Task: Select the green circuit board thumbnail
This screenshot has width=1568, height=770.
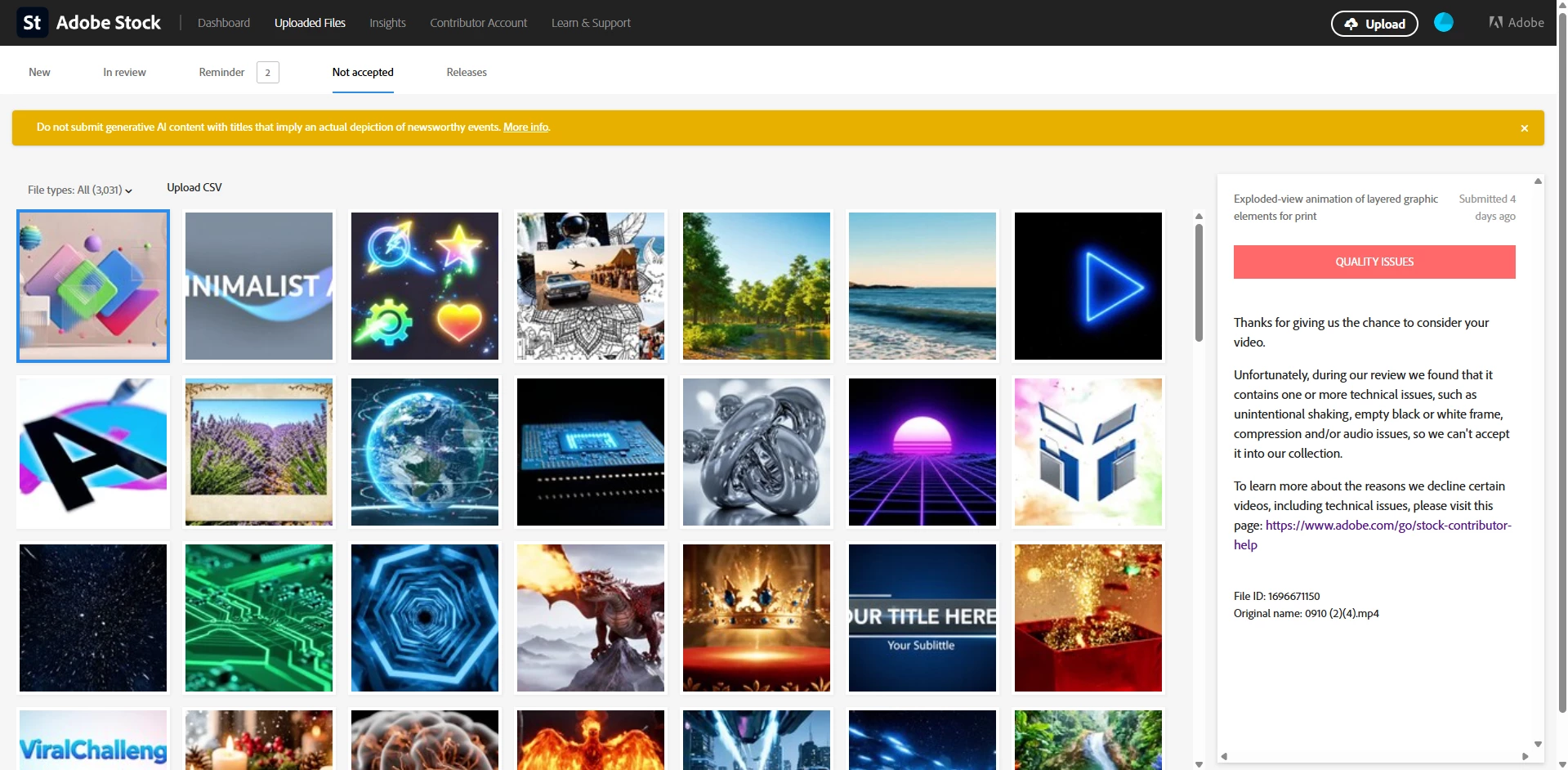Action: click(x=259, y=618)
